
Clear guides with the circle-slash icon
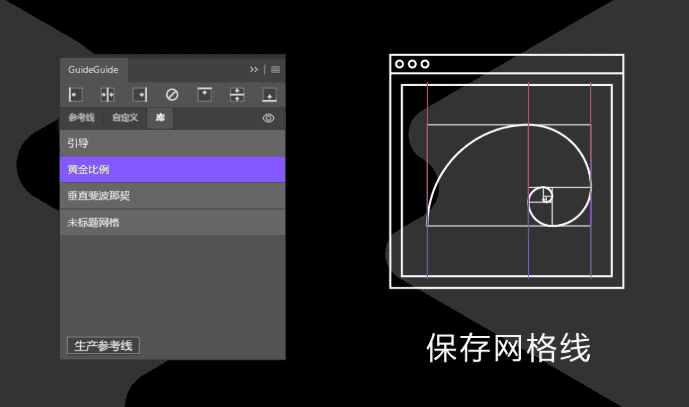click(x=172, y=94)
